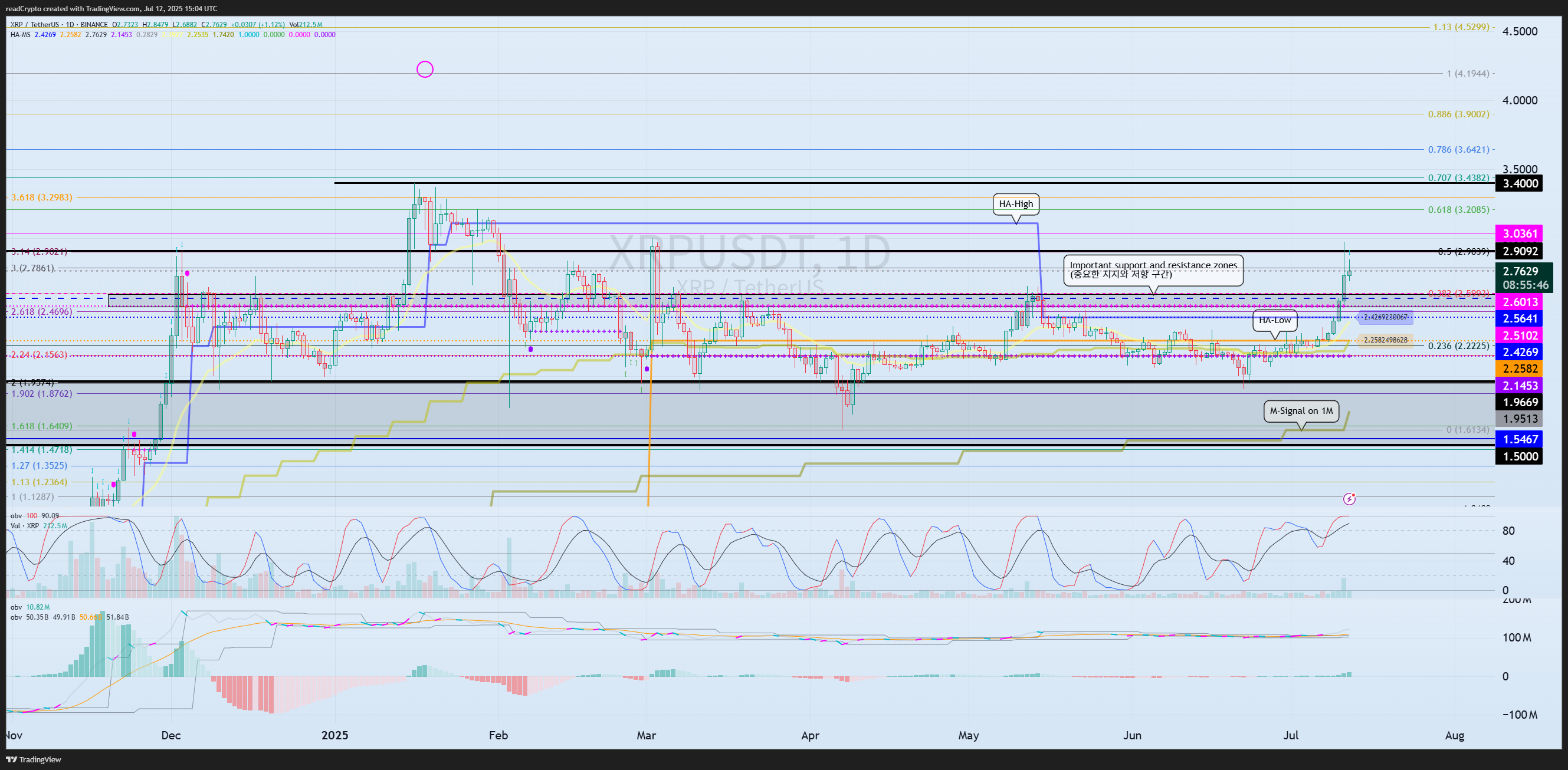Select the HA-Low callout label
This screenshot has width=1568, height=770.
[x=1275, y=320]
